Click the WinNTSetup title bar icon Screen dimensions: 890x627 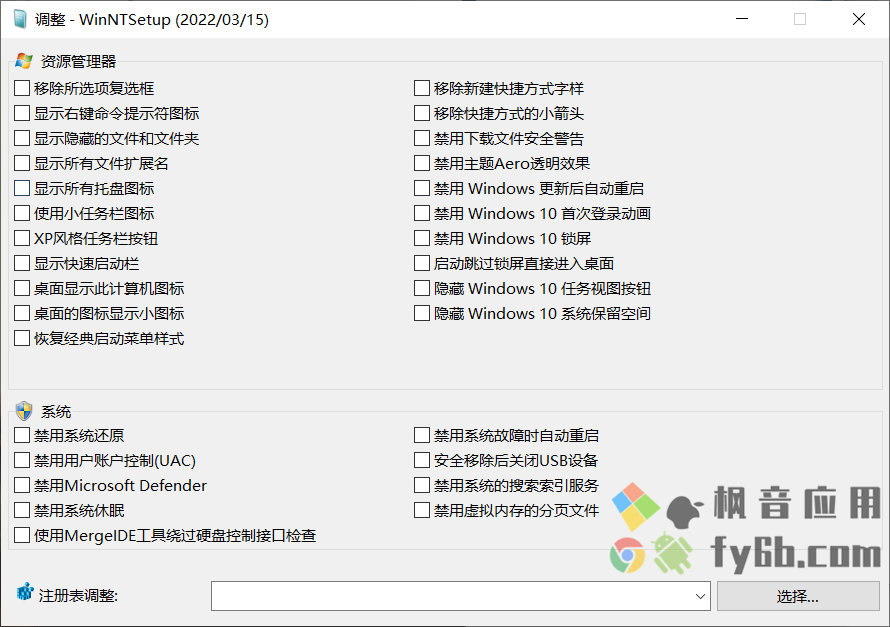point(20,19)
